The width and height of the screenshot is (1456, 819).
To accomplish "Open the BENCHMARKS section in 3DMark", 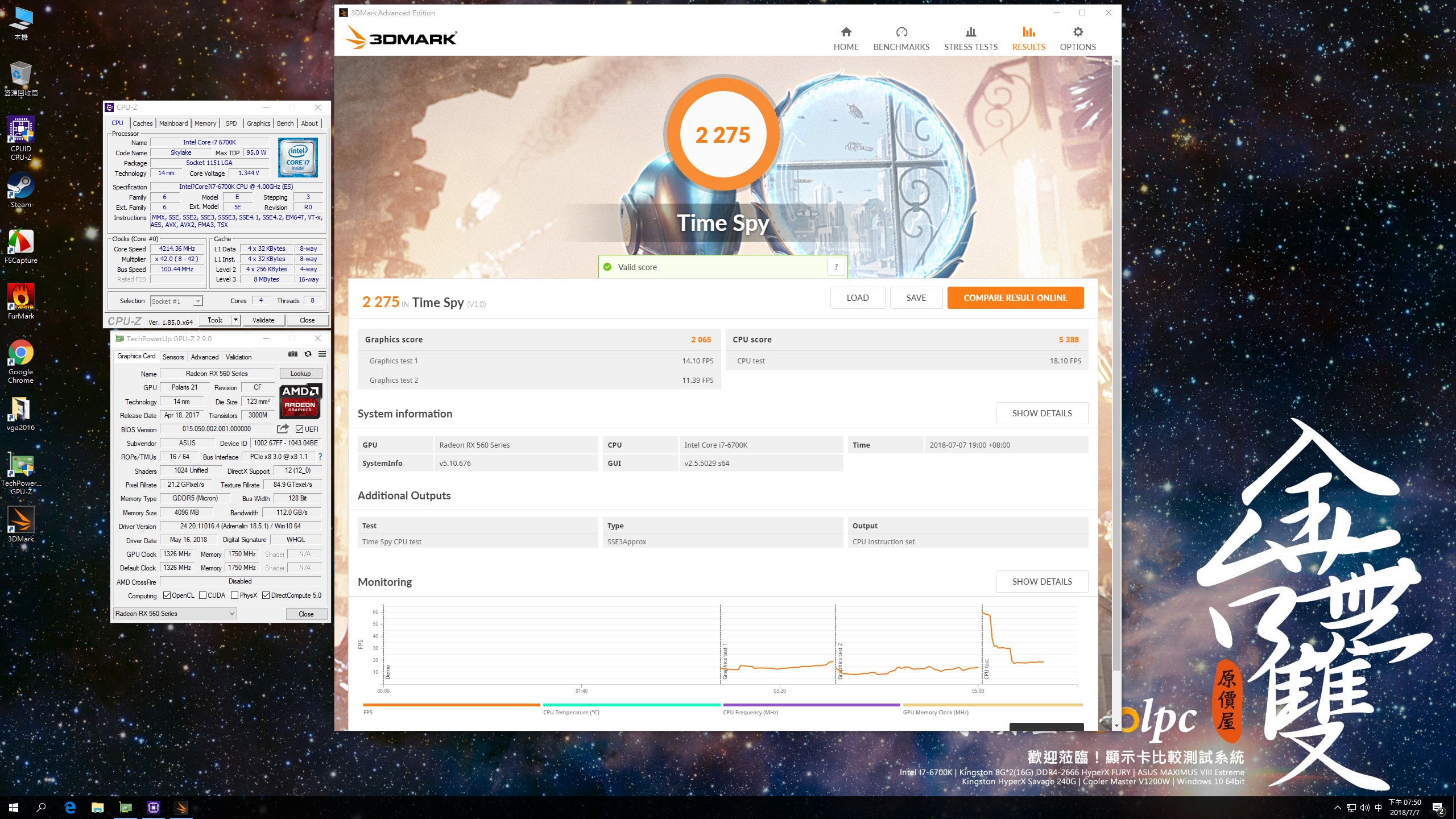I will pos(901,39).
